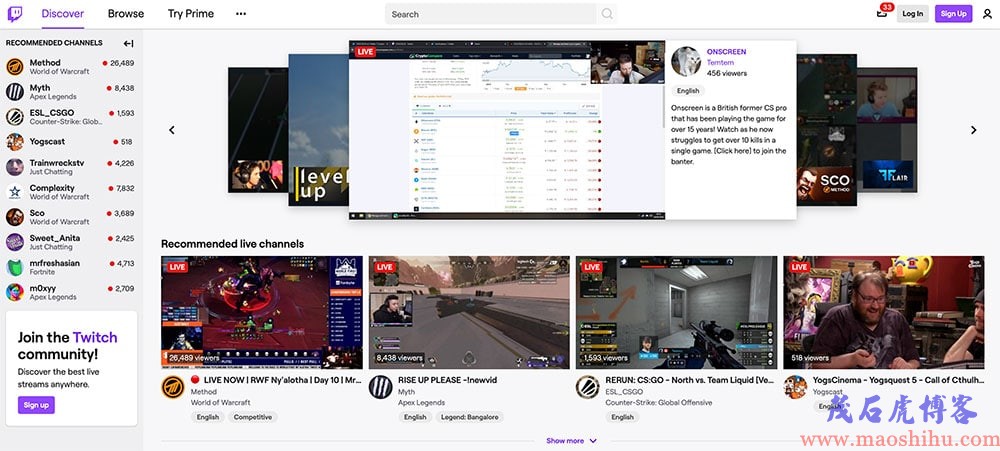This screenshot has width=1000, height=451.
Task: Click English tag under ESL_CSGO stream
Action: tap(622, 417)
